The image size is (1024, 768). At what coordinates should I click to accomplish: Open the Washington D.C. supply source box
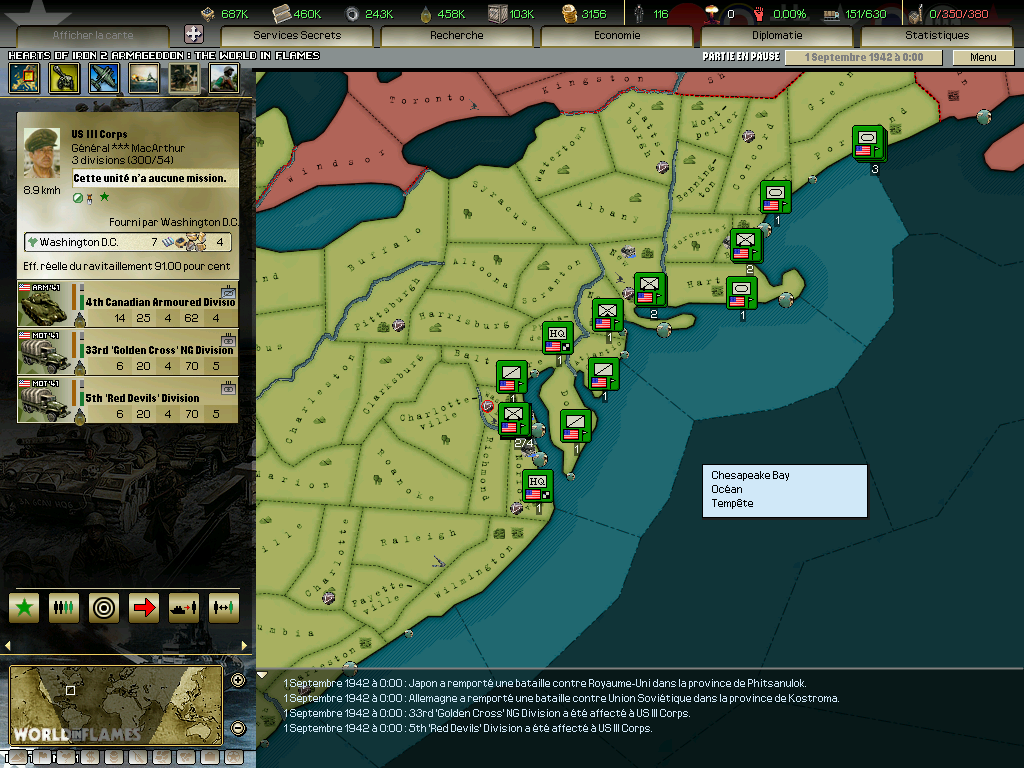(127, 242)
